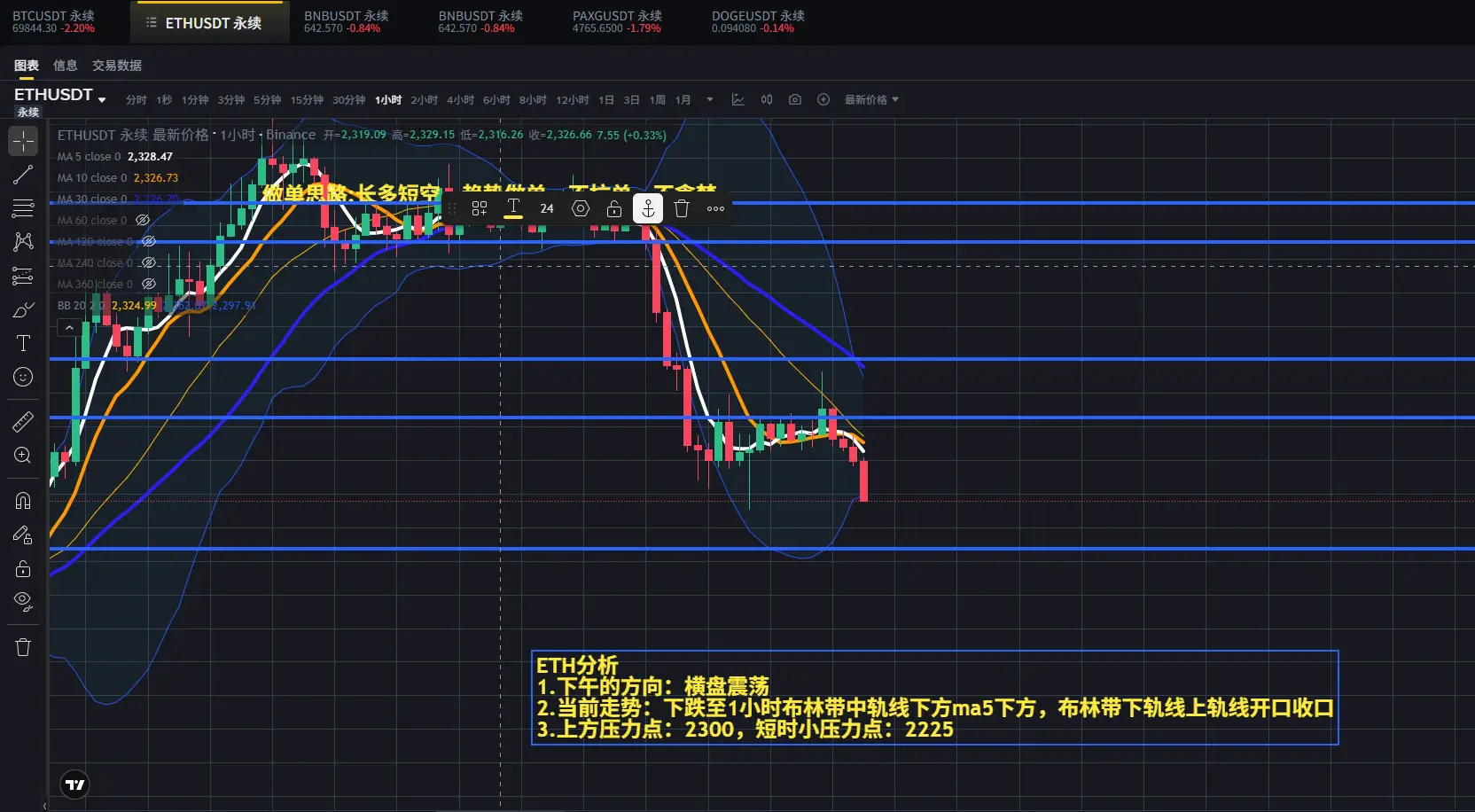
Task: Collapse the indicator legend list
Action: pyautogui.click(x=69, y=328)
